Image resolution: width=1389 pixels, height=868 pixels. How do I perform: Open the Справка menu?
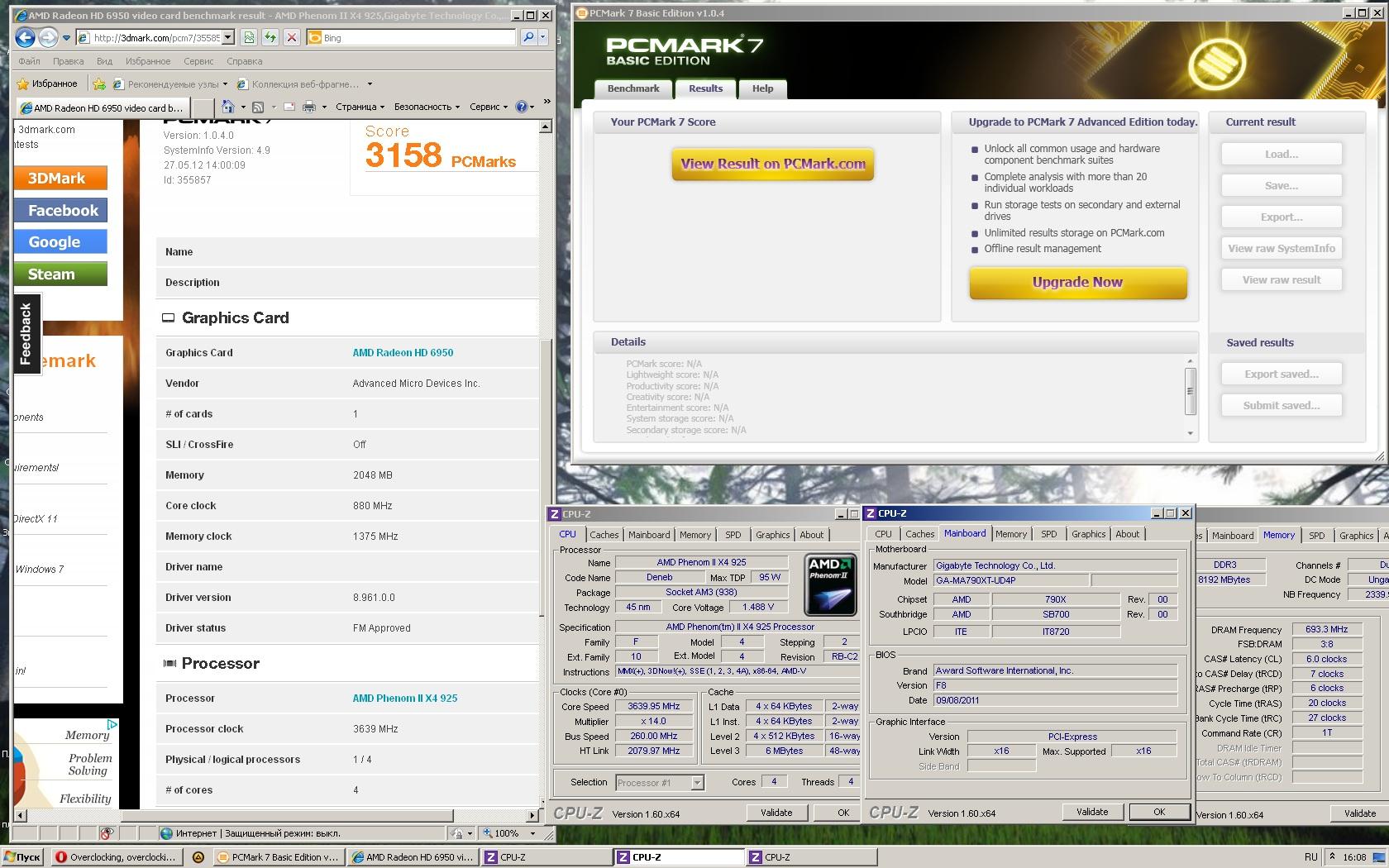pyautogui.click(x=244, y=61)
